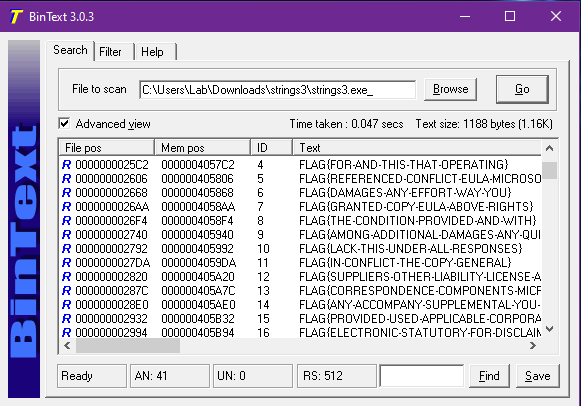This screenshot has height=406, width=581.
Task: Select FLAG{FOR-AND-THIS-THAT-OPERATING} text
Action: [x=404, y=164]
